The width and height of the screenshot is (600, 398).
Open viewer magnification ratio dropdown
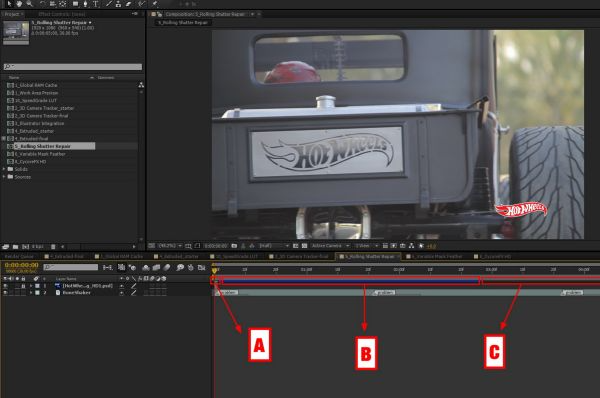(170, 246)
